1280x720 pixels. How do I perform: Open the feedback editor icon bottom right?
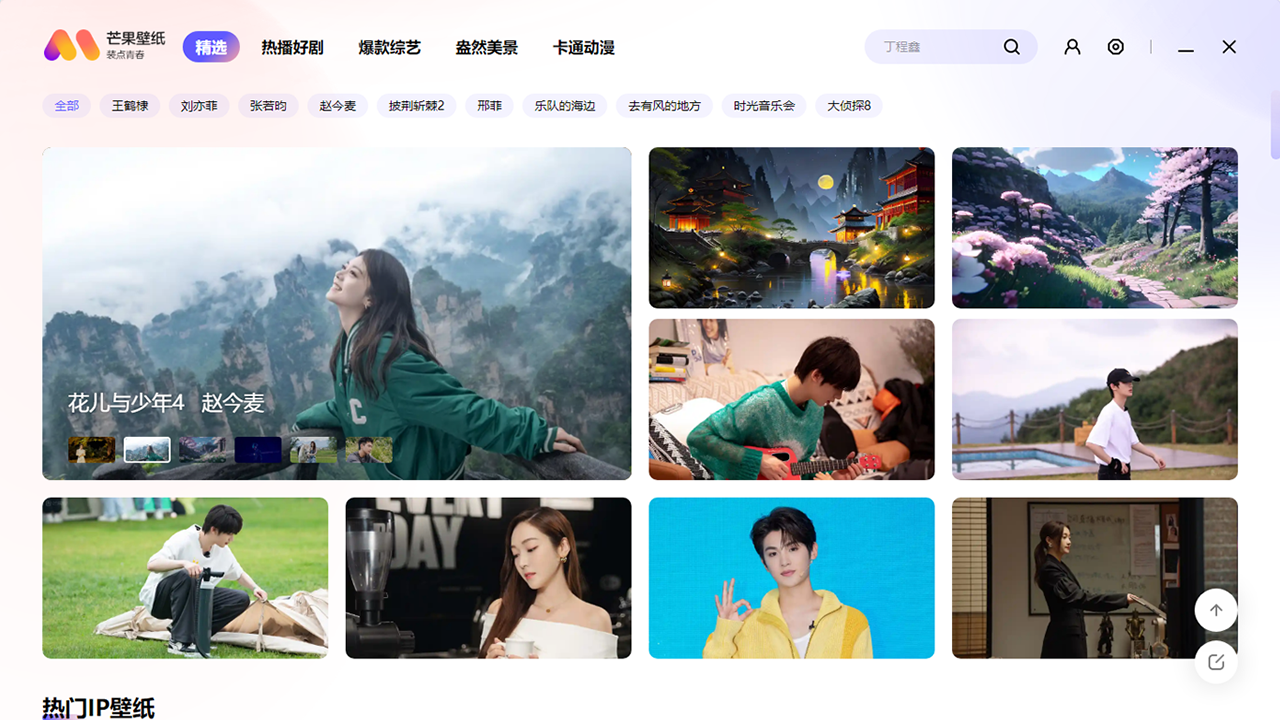[x=1215, y=661]
